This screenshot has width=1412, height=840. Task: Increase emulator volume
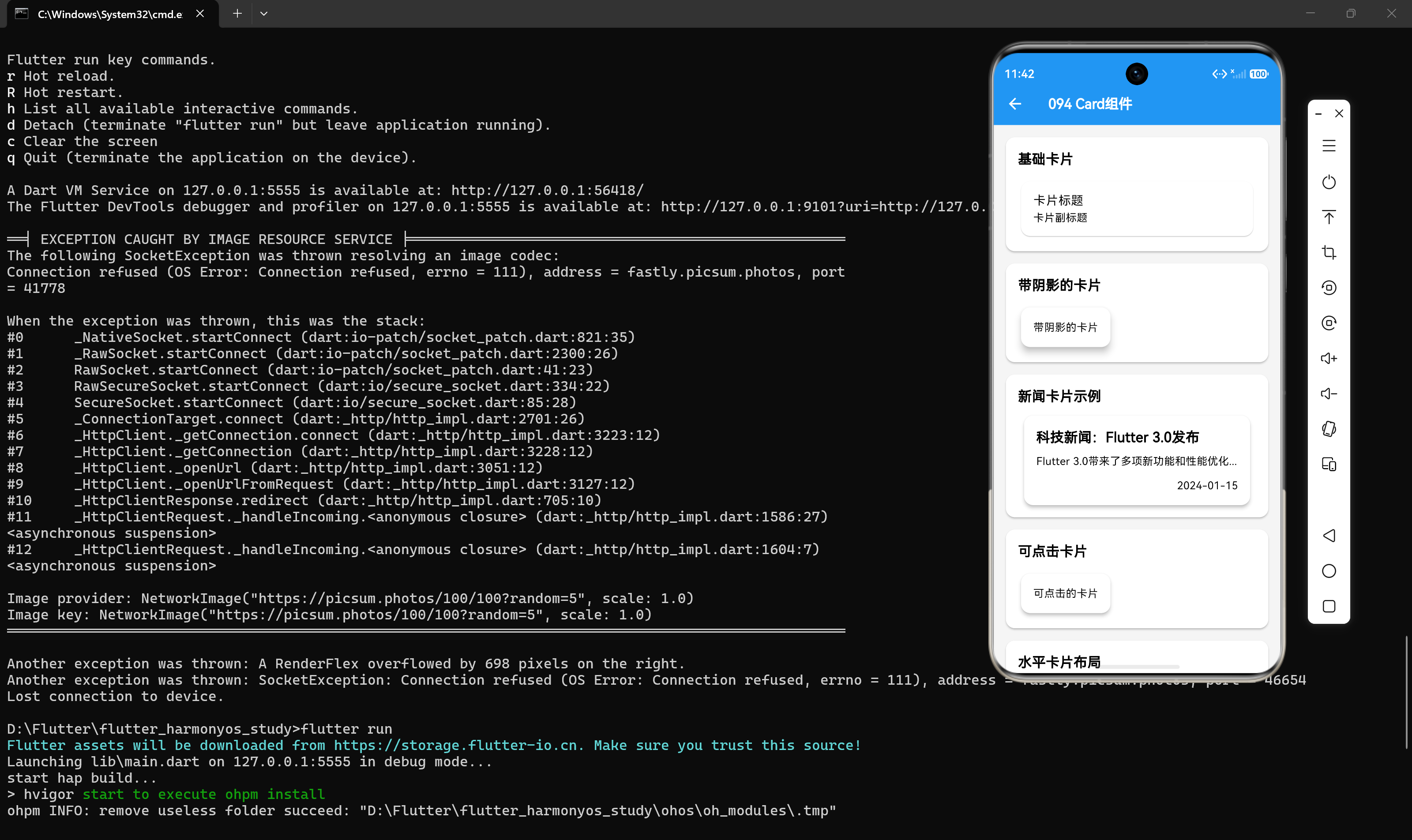pos(1329,358)
